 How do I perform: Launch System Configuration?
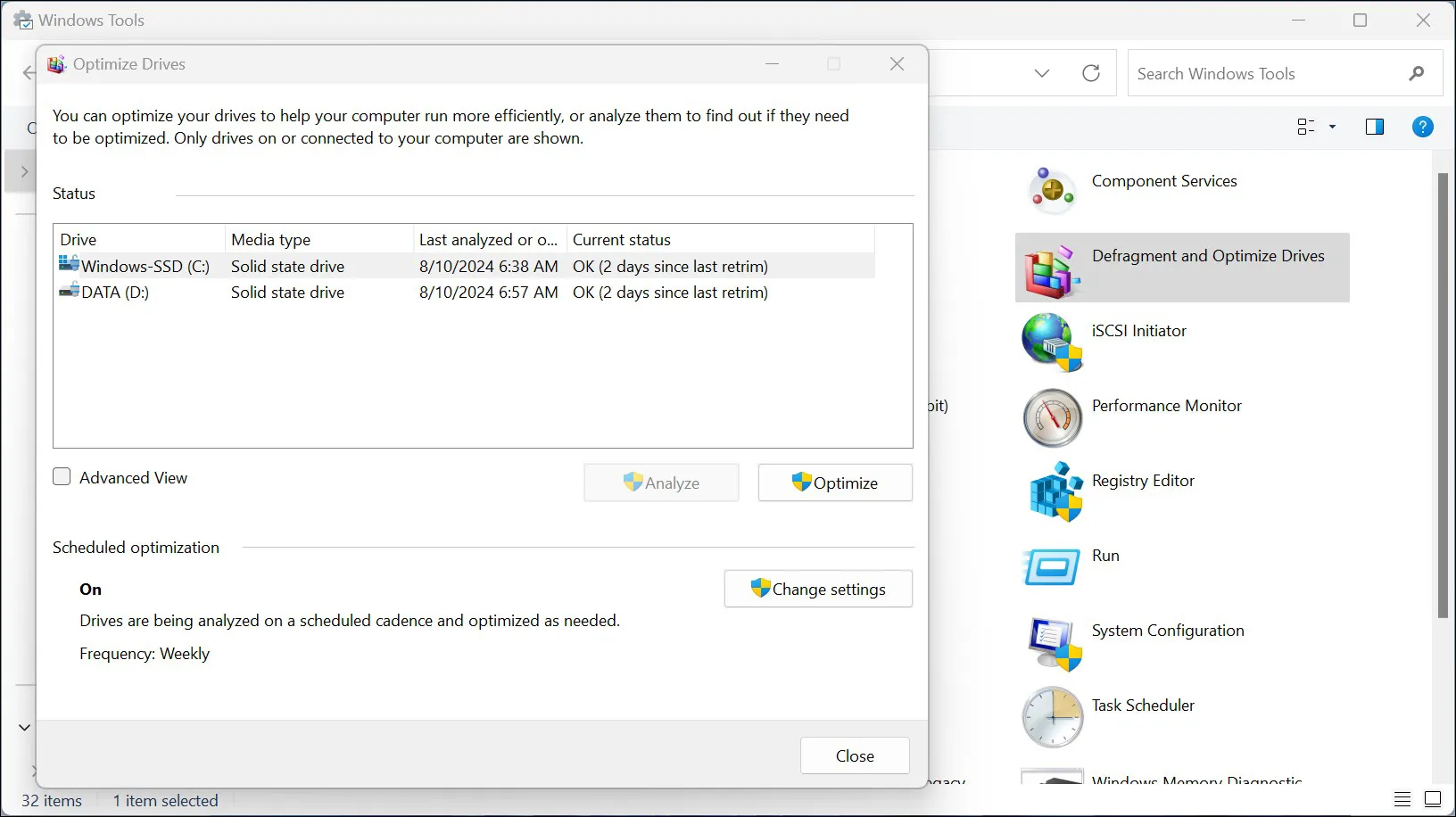coord(1168,631)
